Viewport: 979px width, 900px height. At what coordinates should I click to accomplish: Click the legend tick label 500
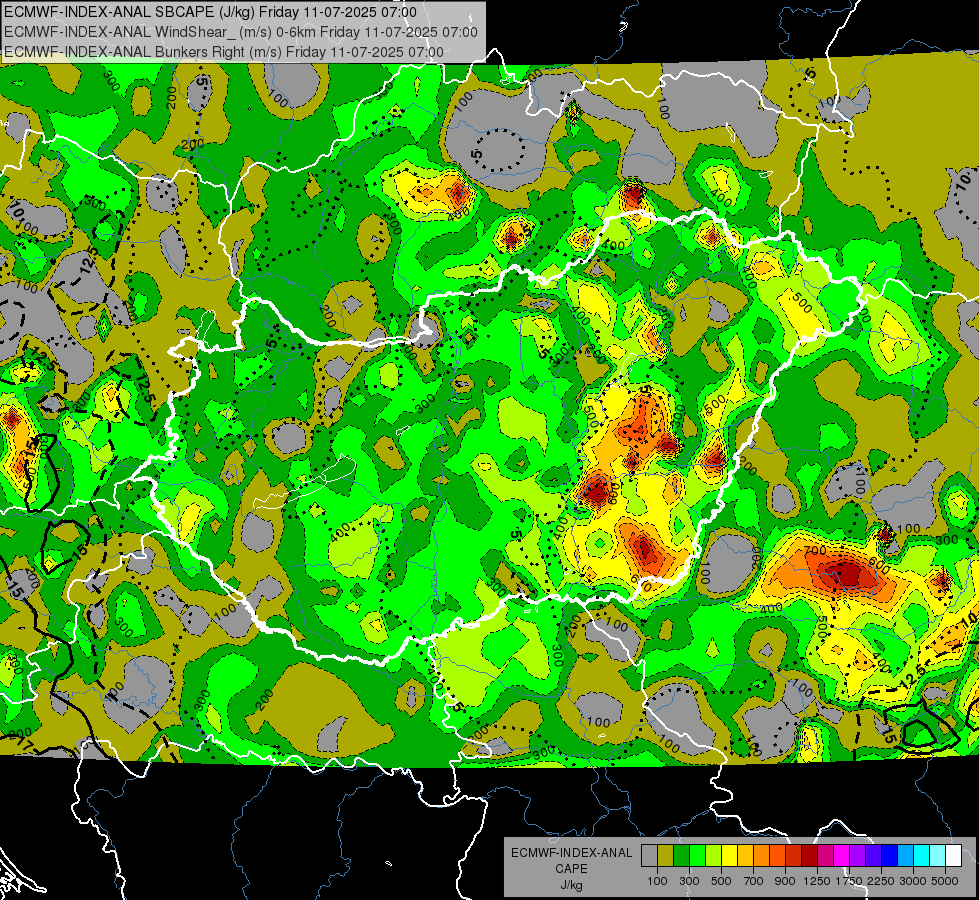pos(721,881)
